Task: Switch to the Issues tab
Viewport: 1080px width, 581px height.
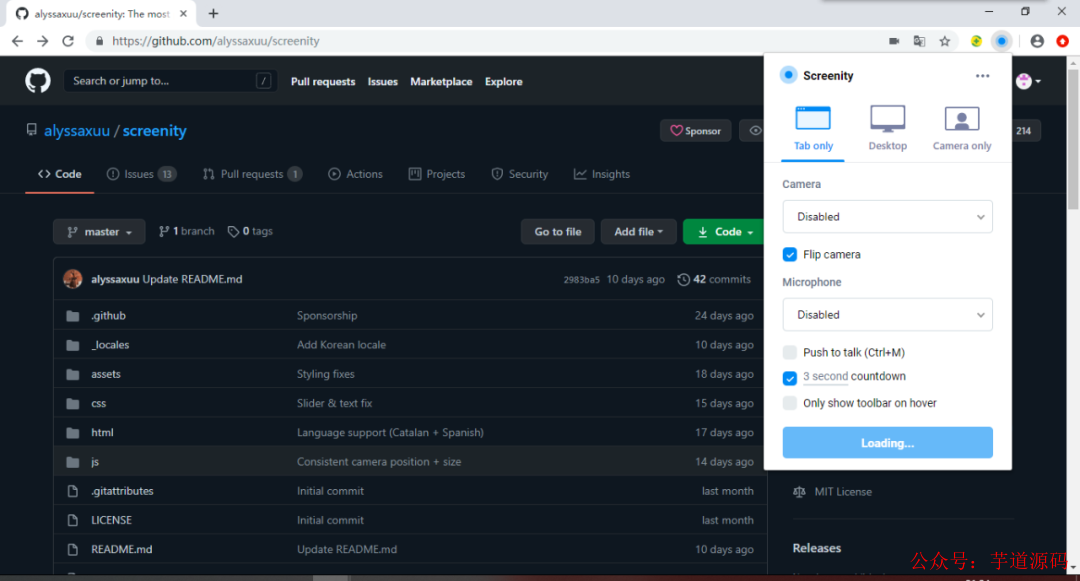Action: tap(141, 174)
